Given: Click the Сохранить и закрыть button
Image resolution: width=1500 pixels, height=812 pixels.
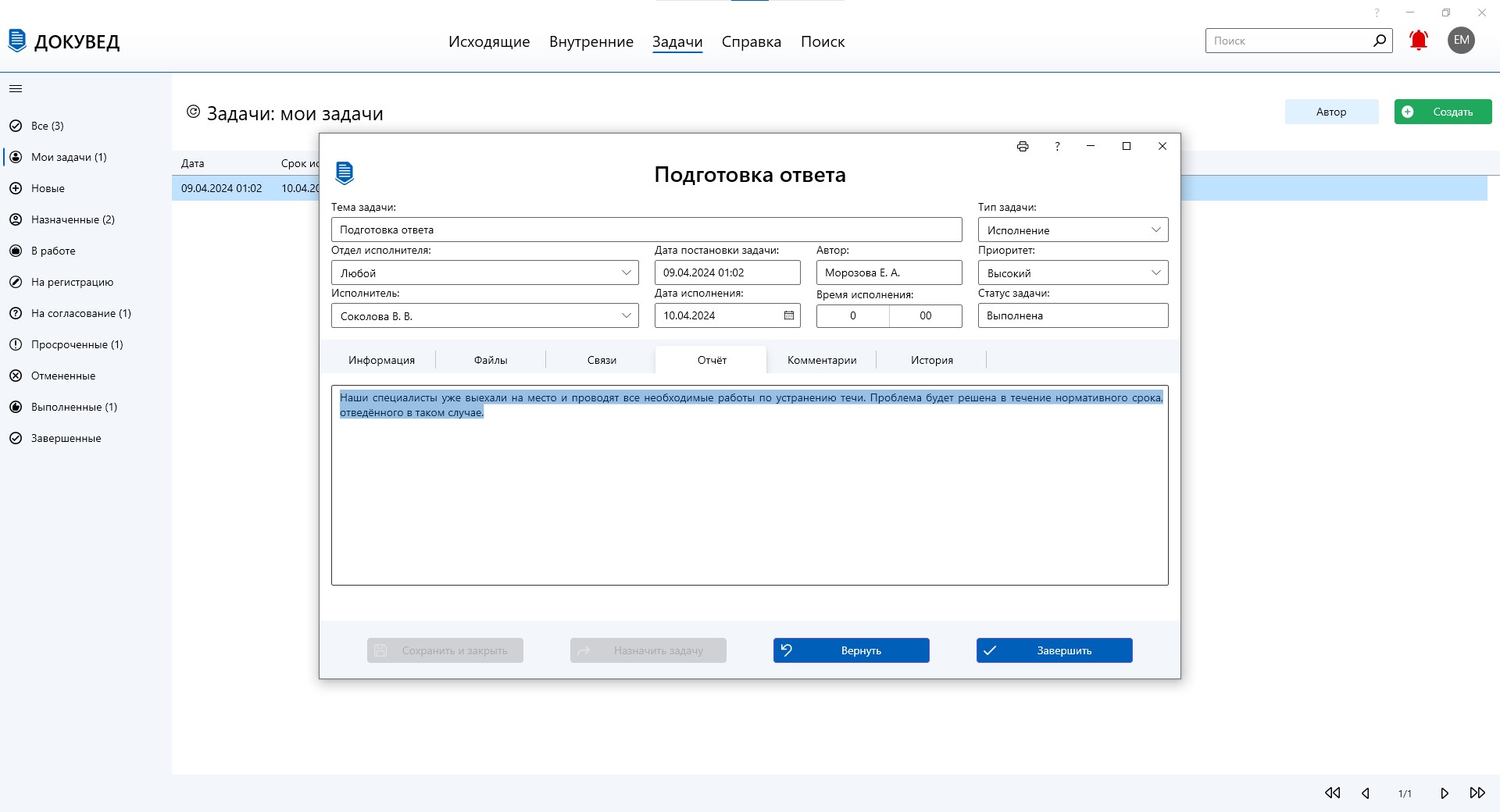Looking at the screenshot, I should [445, 650].
